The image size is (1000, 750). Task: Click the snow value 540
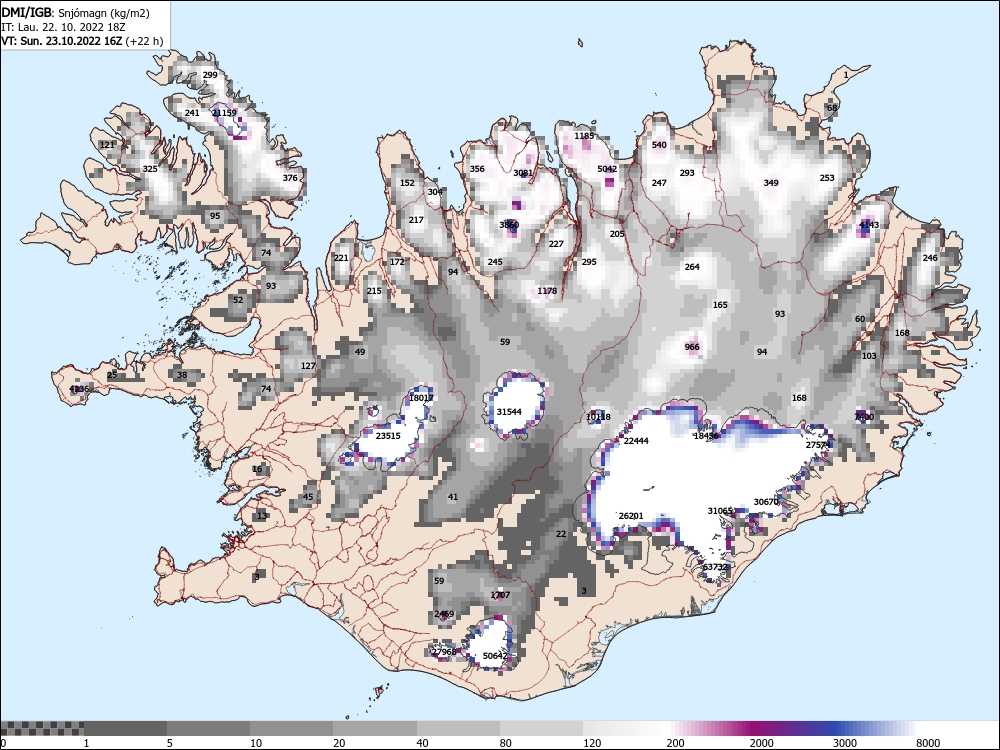pos(659,145)
